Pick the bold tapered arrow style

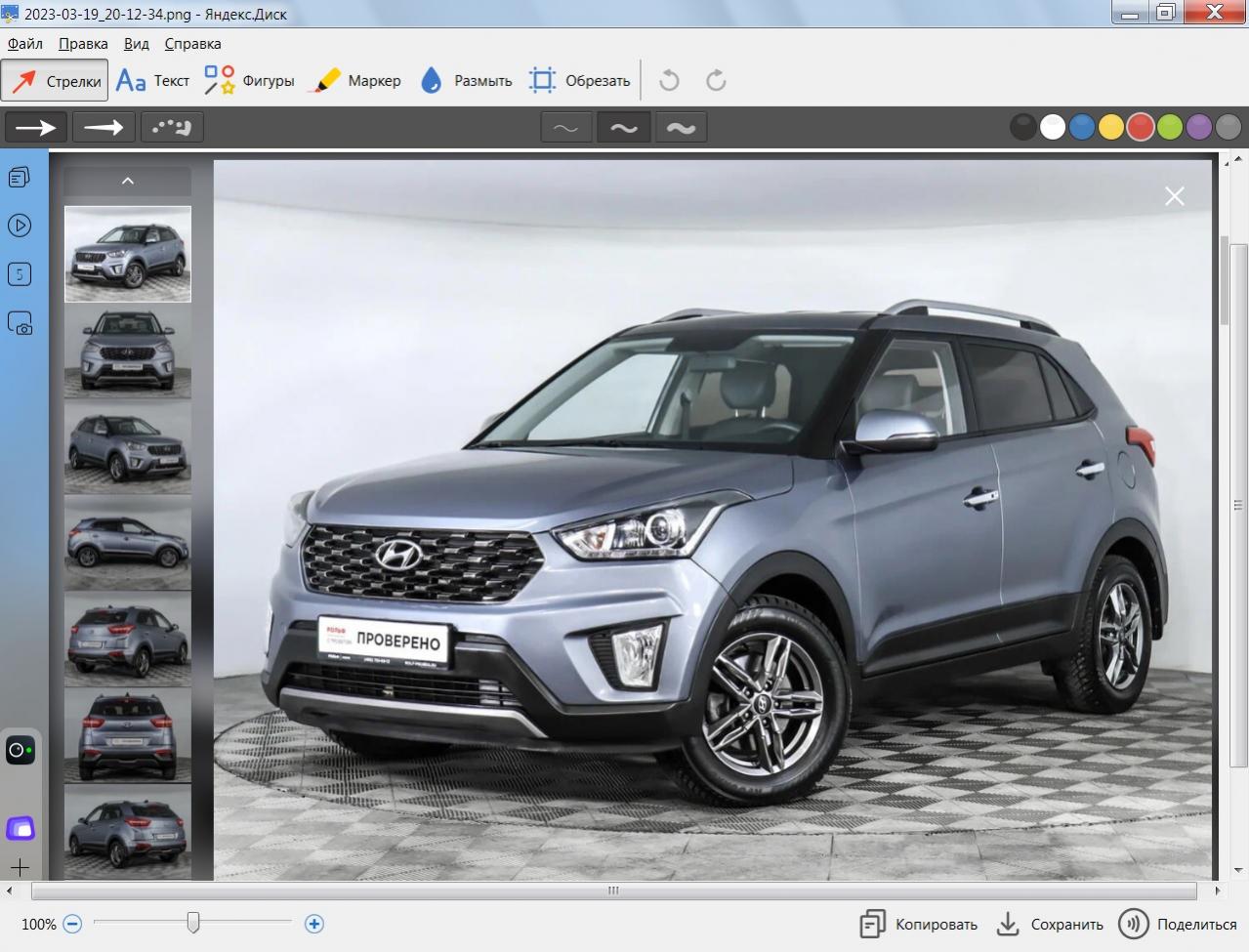(104, 127)
